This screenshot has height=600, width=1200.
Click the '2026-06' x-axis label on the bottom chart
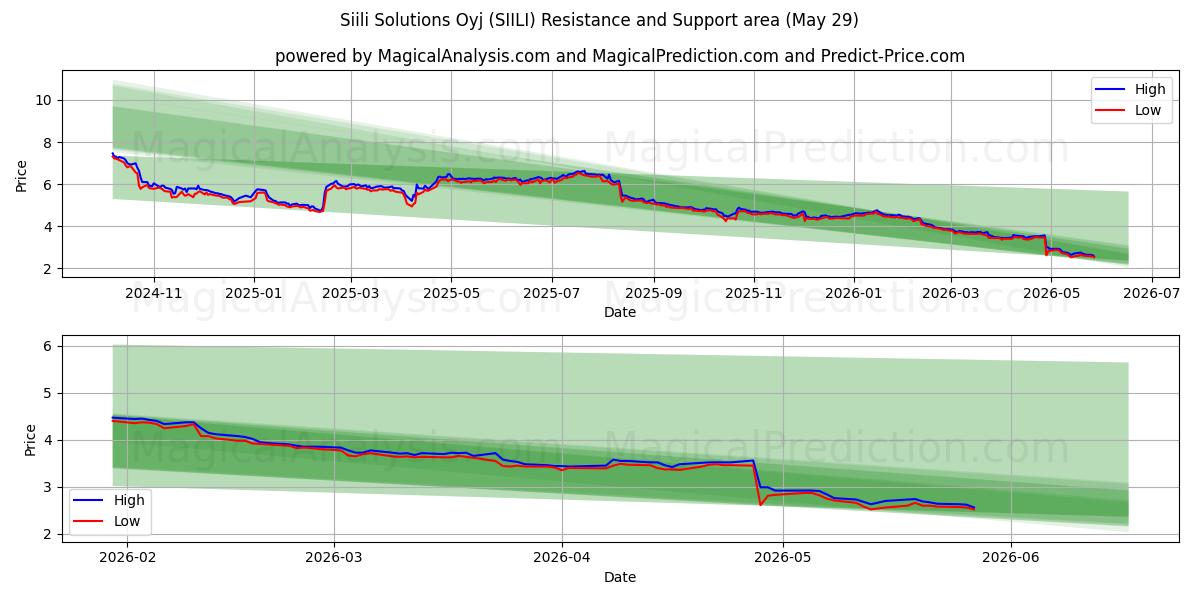point(1011,559)
